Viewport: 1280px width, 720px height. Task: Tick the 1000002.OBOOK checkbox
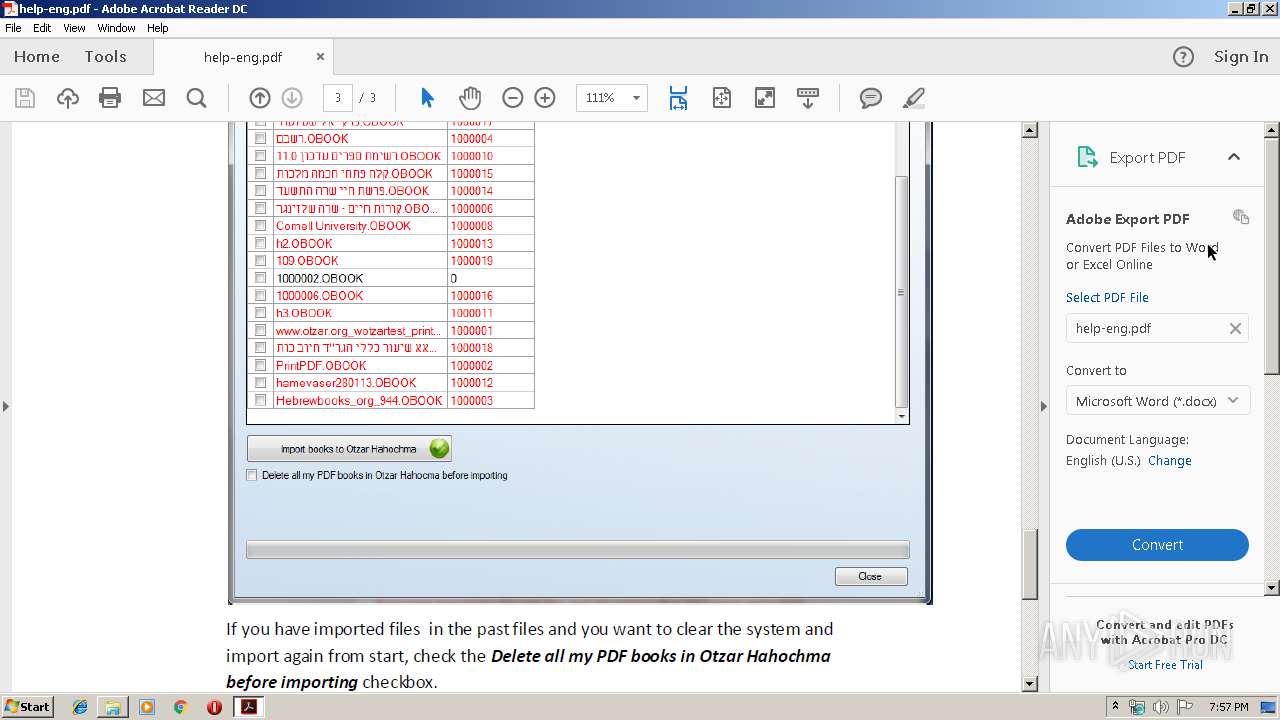[x=260, y=278]
